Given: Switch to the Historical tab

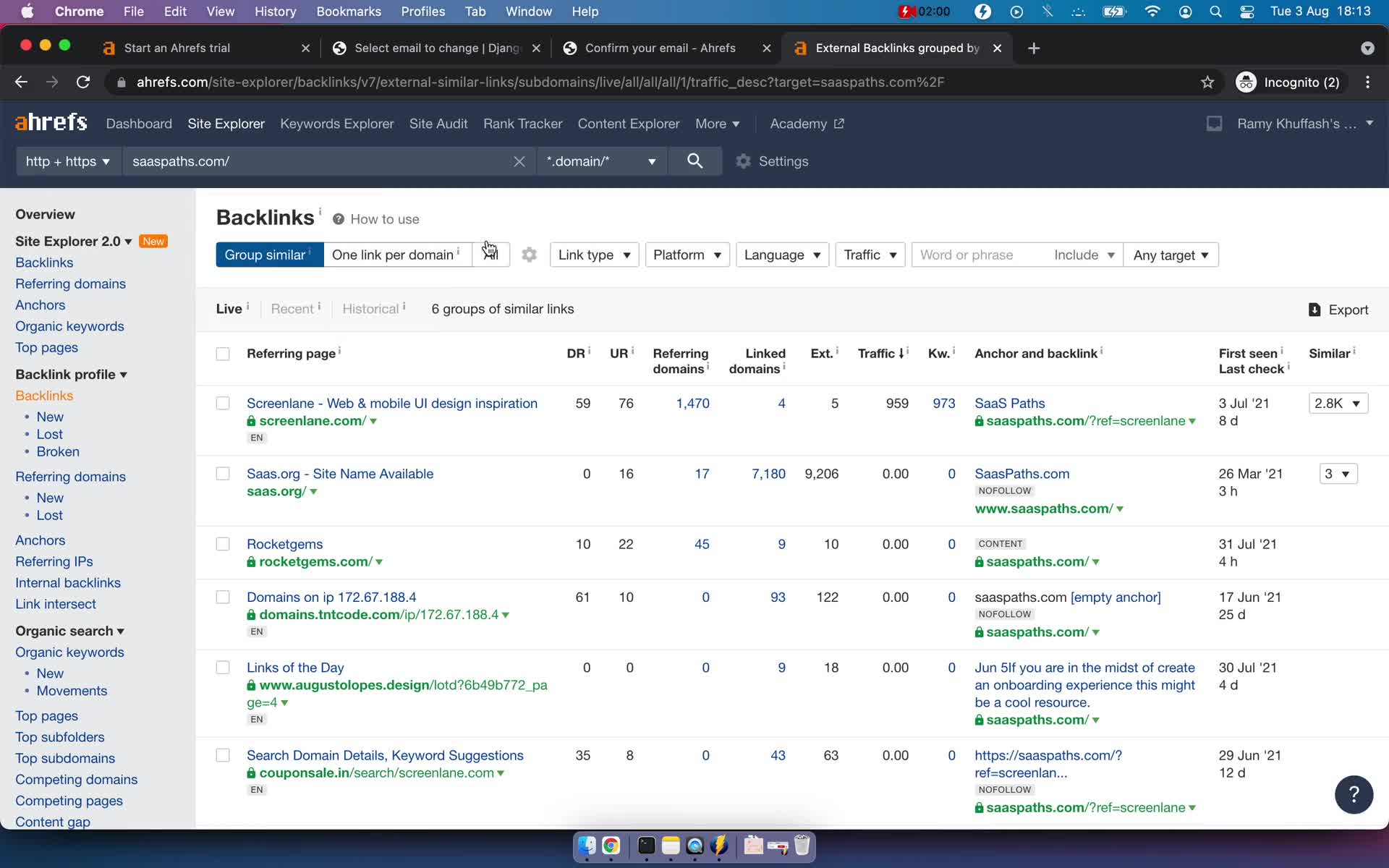Looking at the screenshot, I should pos(370,308).
